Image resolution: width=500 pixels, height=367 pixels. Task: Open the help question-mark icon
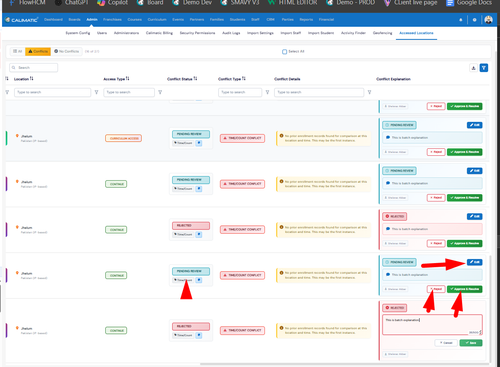coord(474,20)
